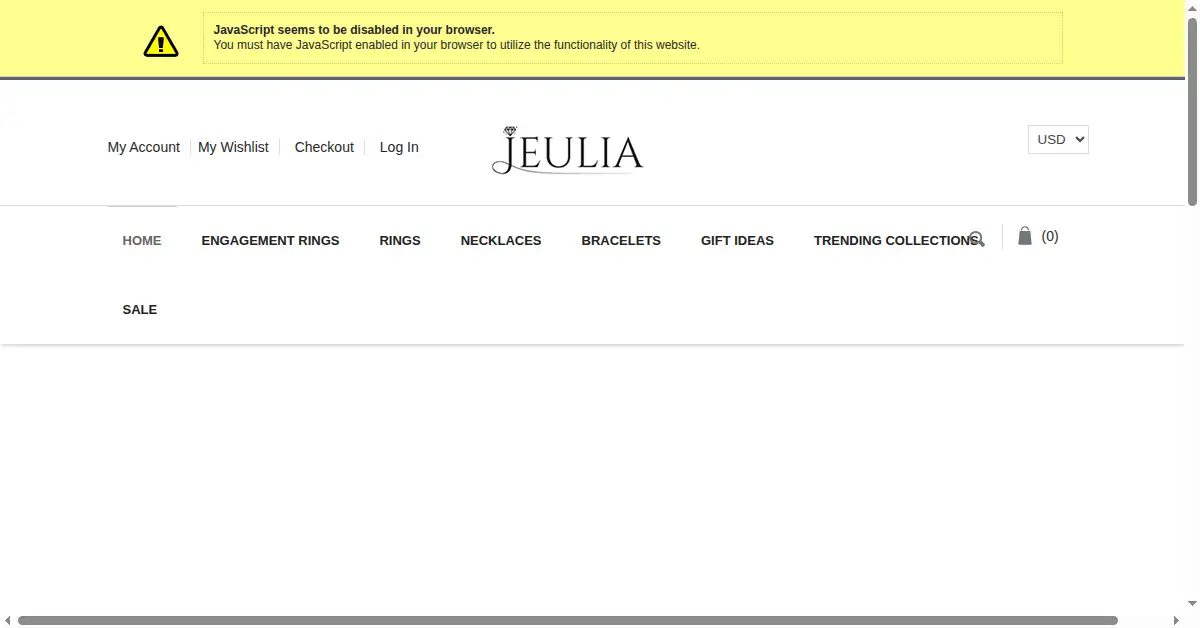This screenshot has width=1200, height=628.
Task: Go to the Home menu item
Action: pyautogui.click(x=142, y=240)
